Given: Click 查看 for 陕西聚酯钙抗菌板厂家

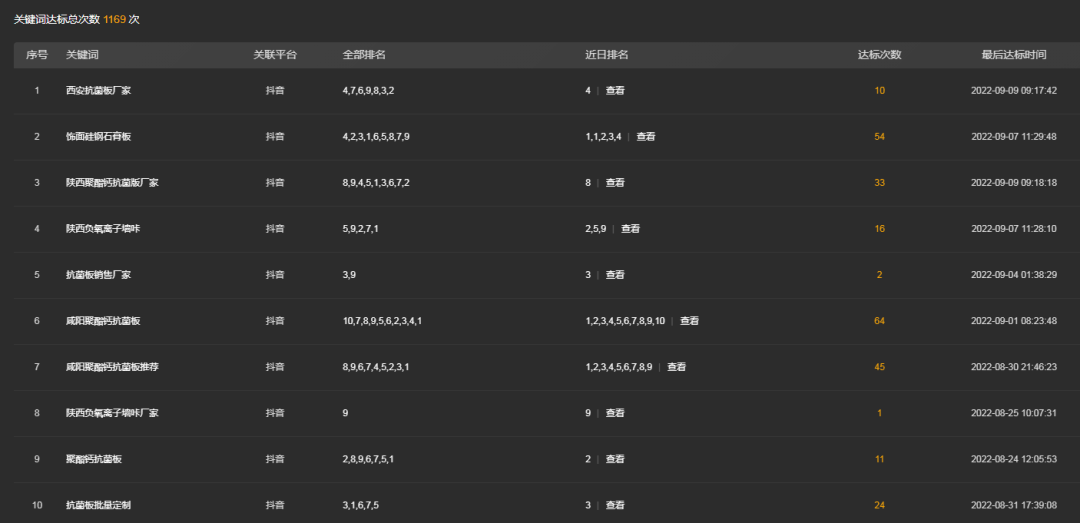Looking at the screenshot, I should pos(615,183).
